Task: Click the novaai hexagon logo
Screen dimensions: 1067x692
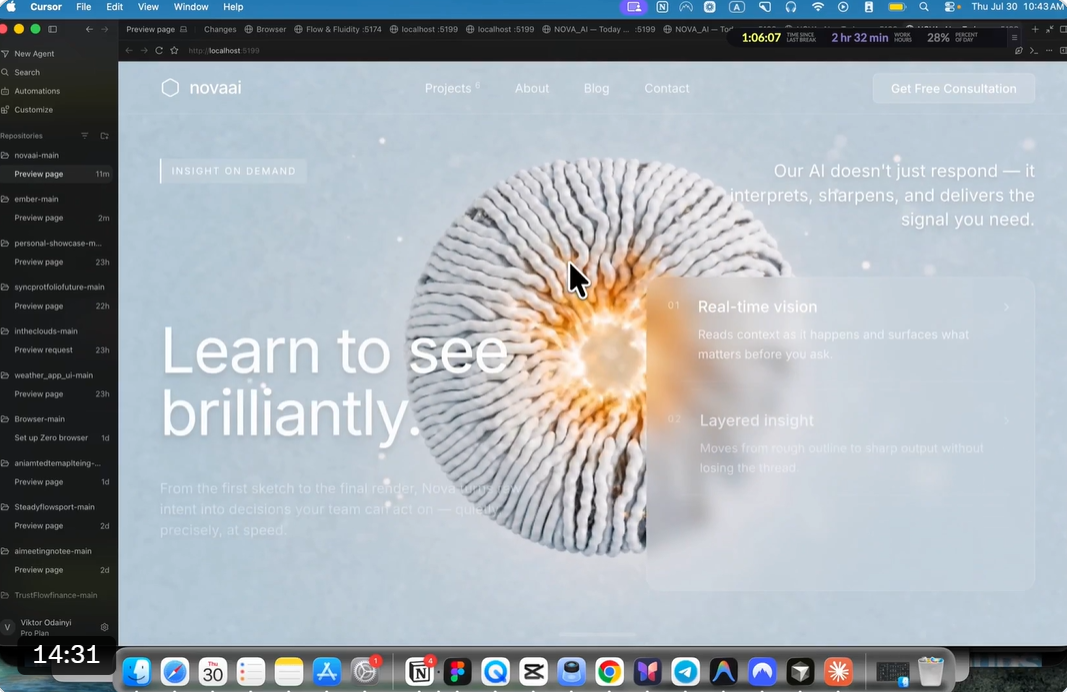Action: [x=170, y=88]
